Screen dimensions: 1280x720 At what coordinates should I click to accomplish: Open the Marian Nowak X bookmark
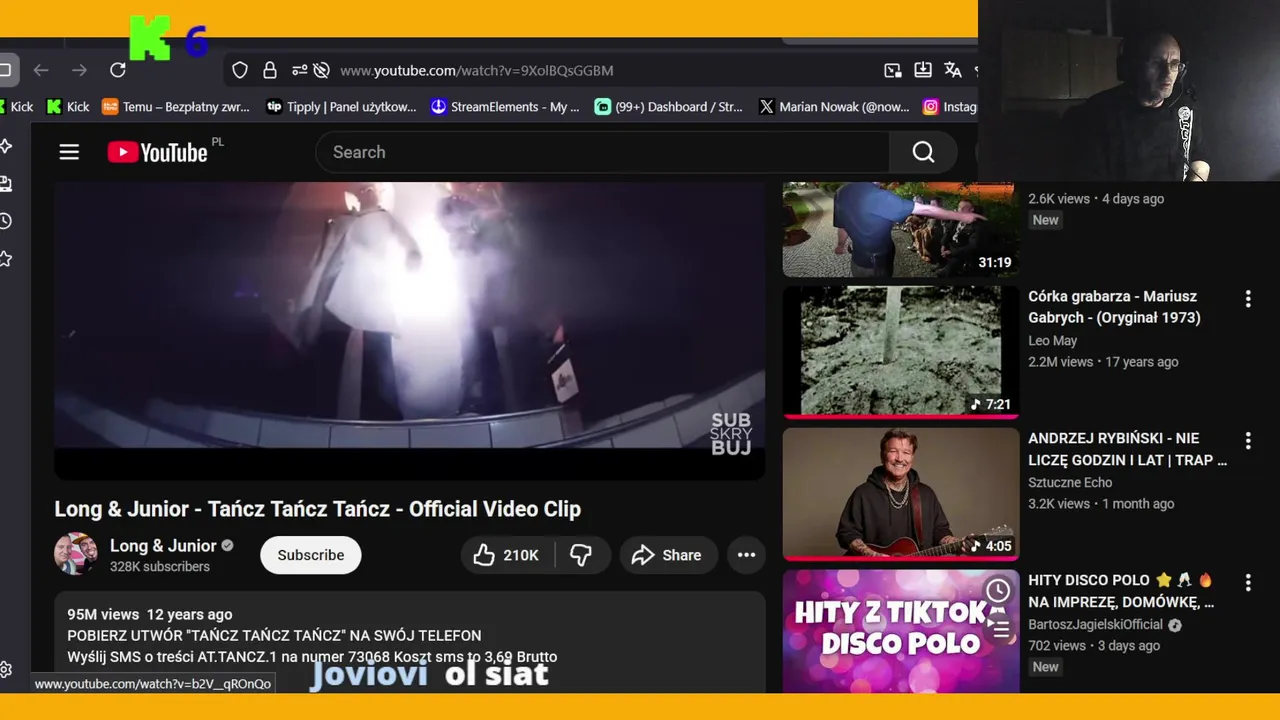(833, 107)
